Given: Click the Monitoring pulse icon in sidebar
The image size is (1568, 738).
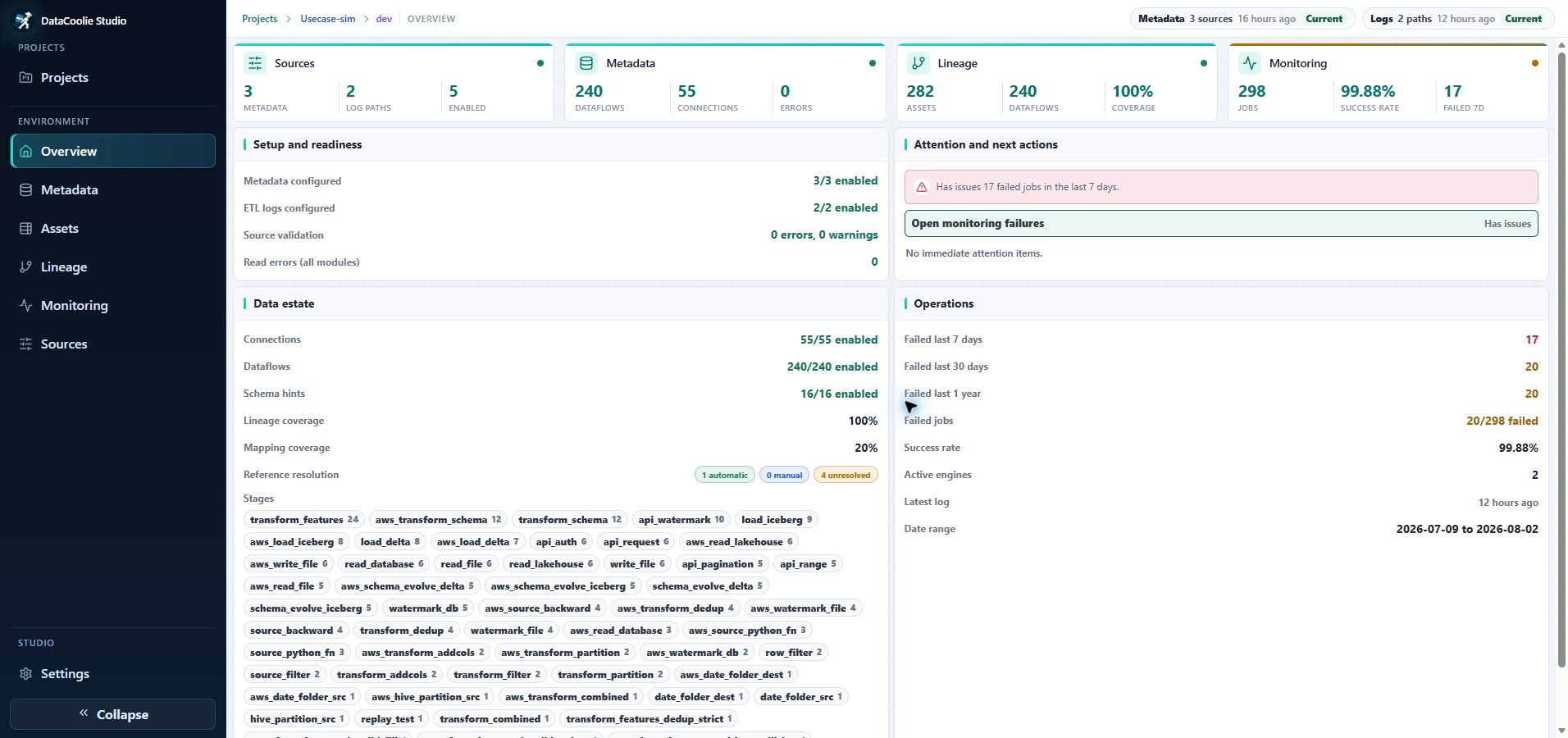Looking at the screenshot, I should 25,306.
